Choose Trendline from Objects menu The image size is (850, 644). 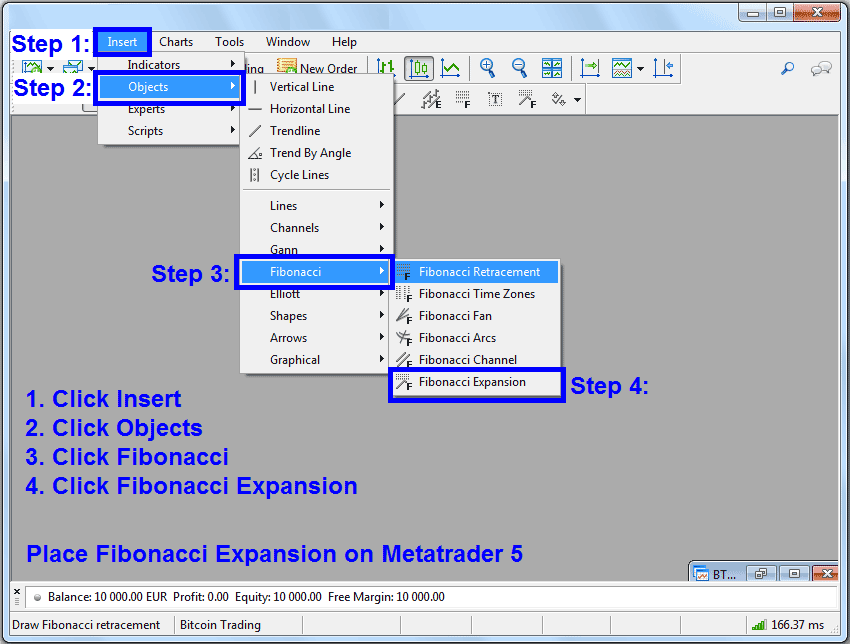pos(317,131)
